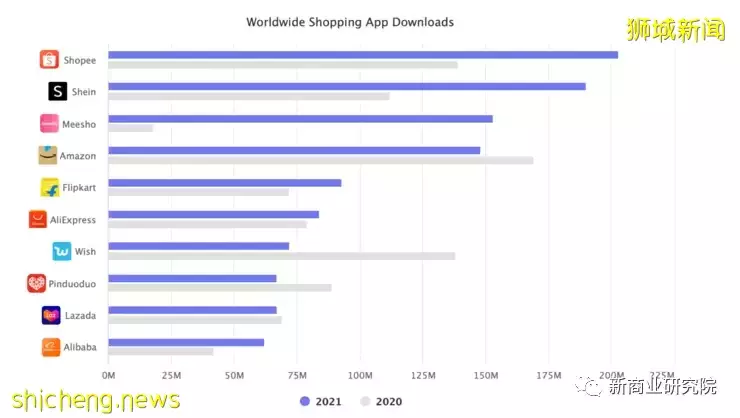Click the Flipkart app icon
The height and width of the screenshot is (418, 740).
tap(50, 187)
